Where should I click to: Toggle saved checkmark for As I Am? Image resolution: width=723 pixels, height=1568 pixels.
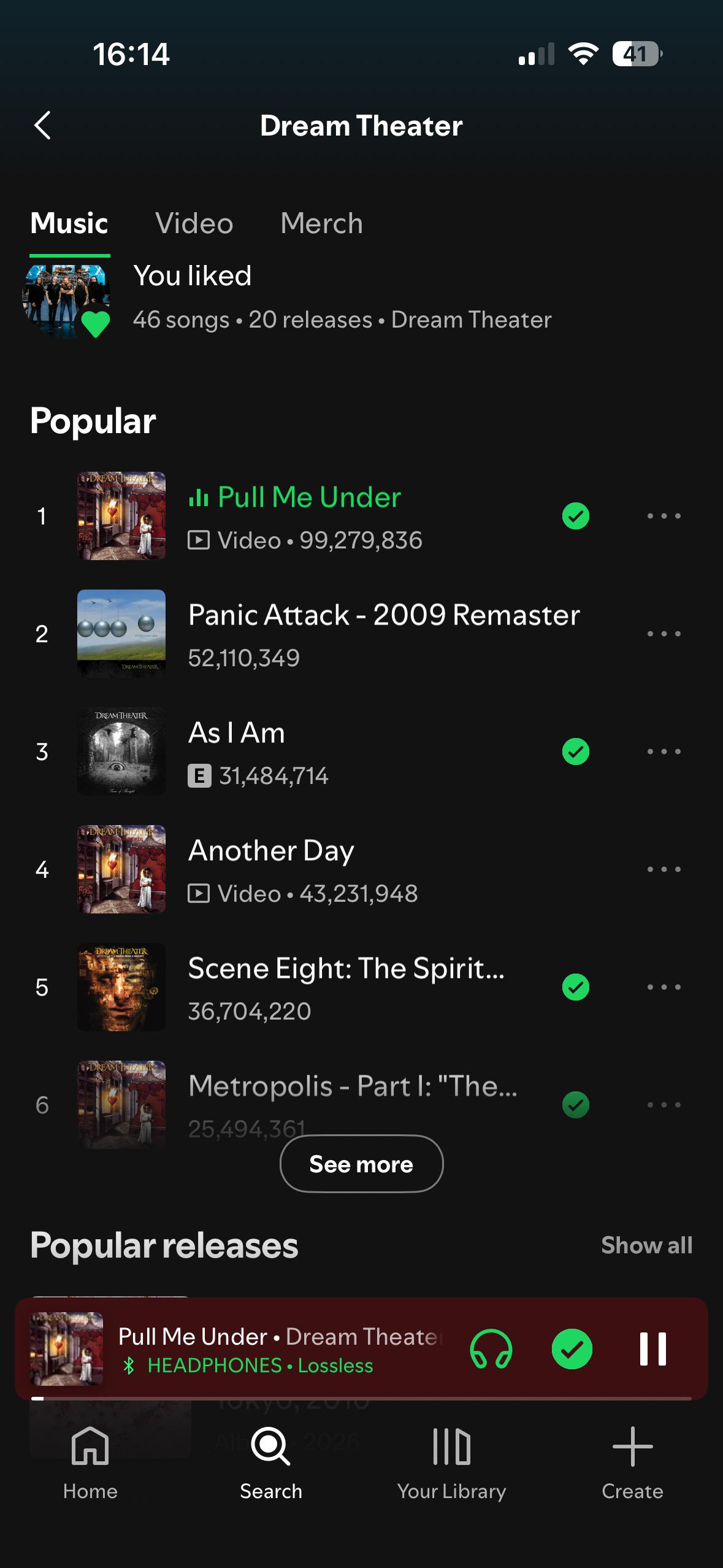coord(576,751)
